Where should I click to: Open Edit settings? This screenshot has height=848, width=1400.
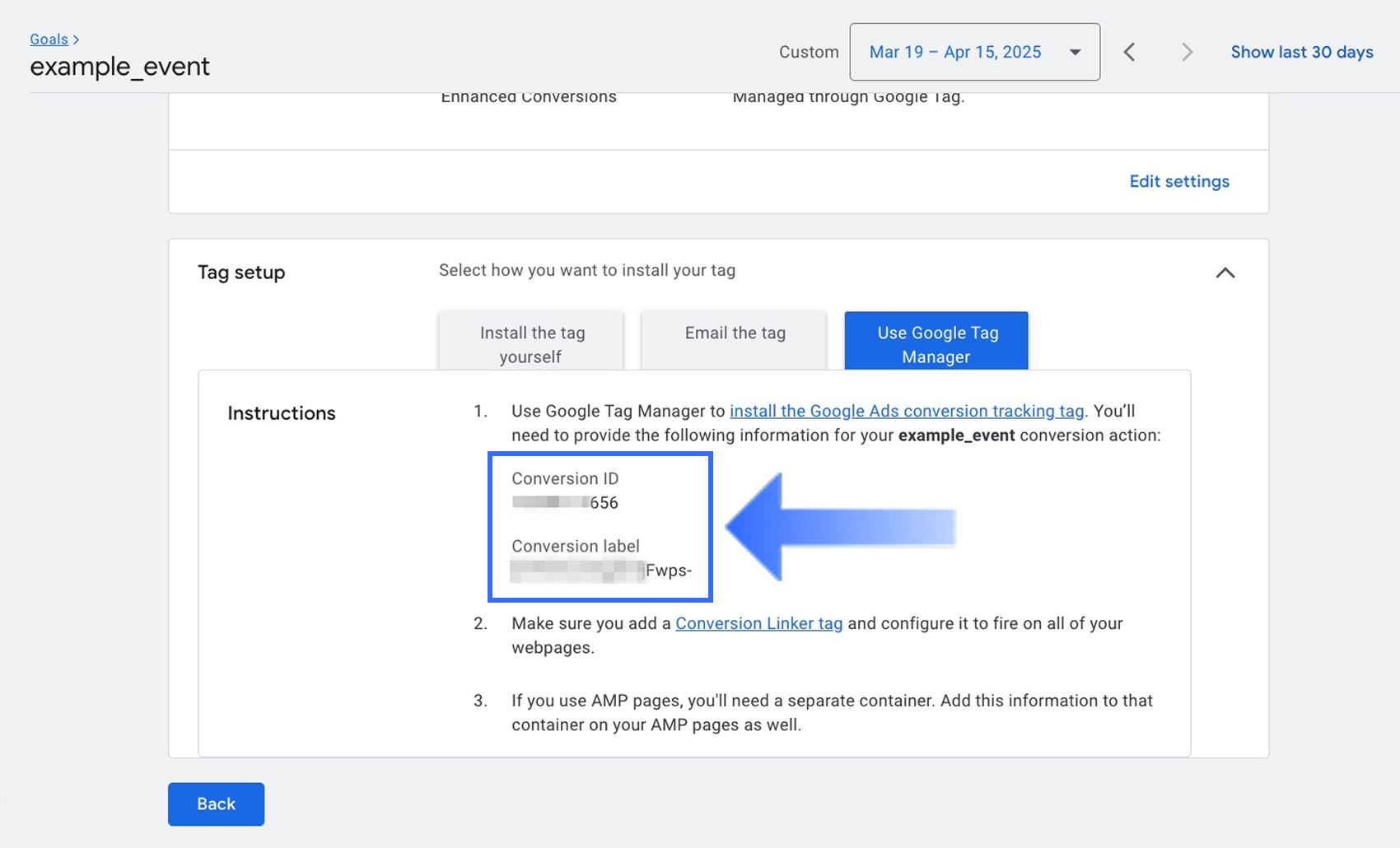click(x=1178, y=181)
